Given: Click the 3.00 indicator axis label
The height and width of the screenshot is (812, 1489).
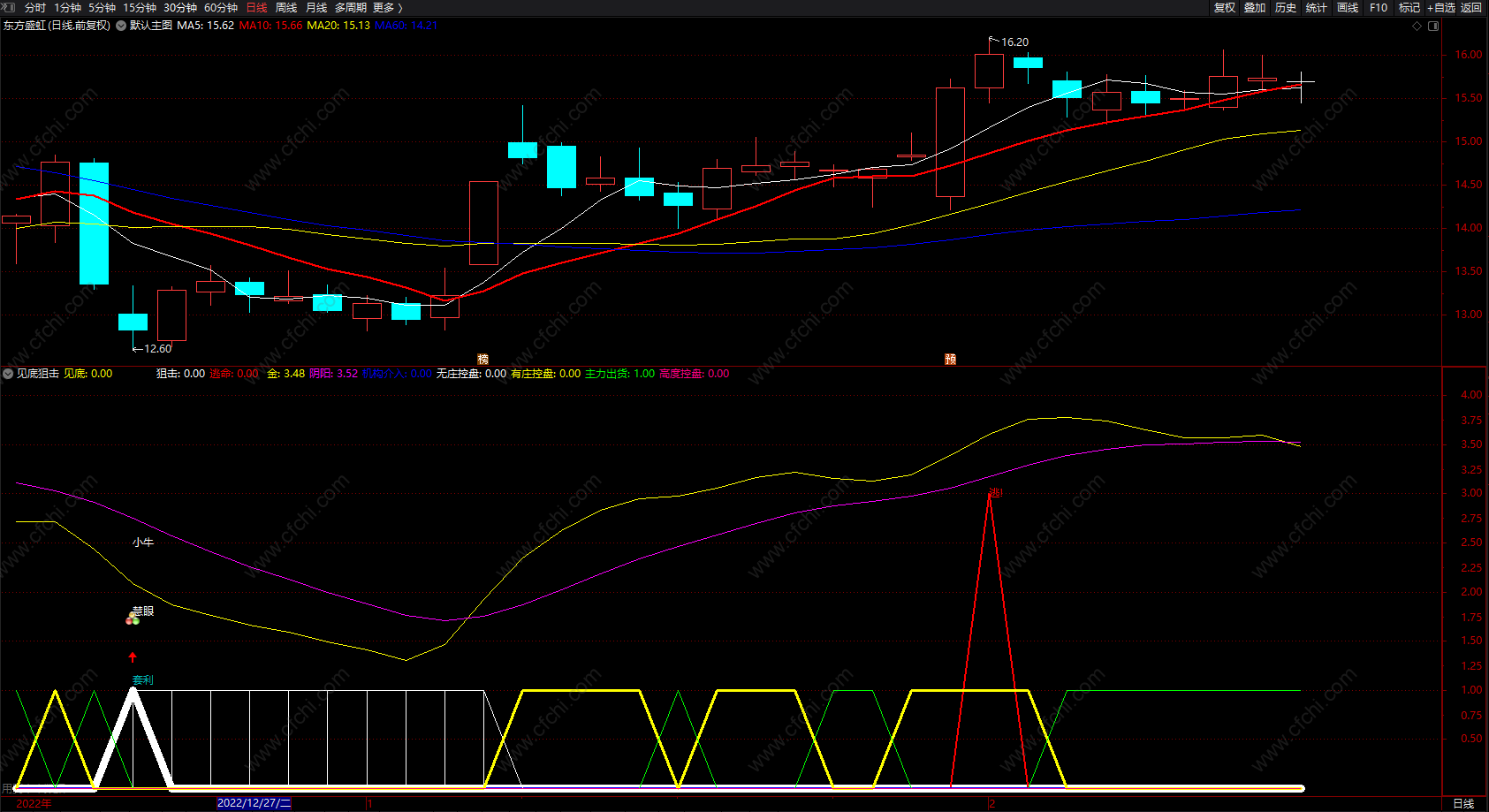Looking at the screenshot, I should pyautogui.click(x=1471, y=493).
